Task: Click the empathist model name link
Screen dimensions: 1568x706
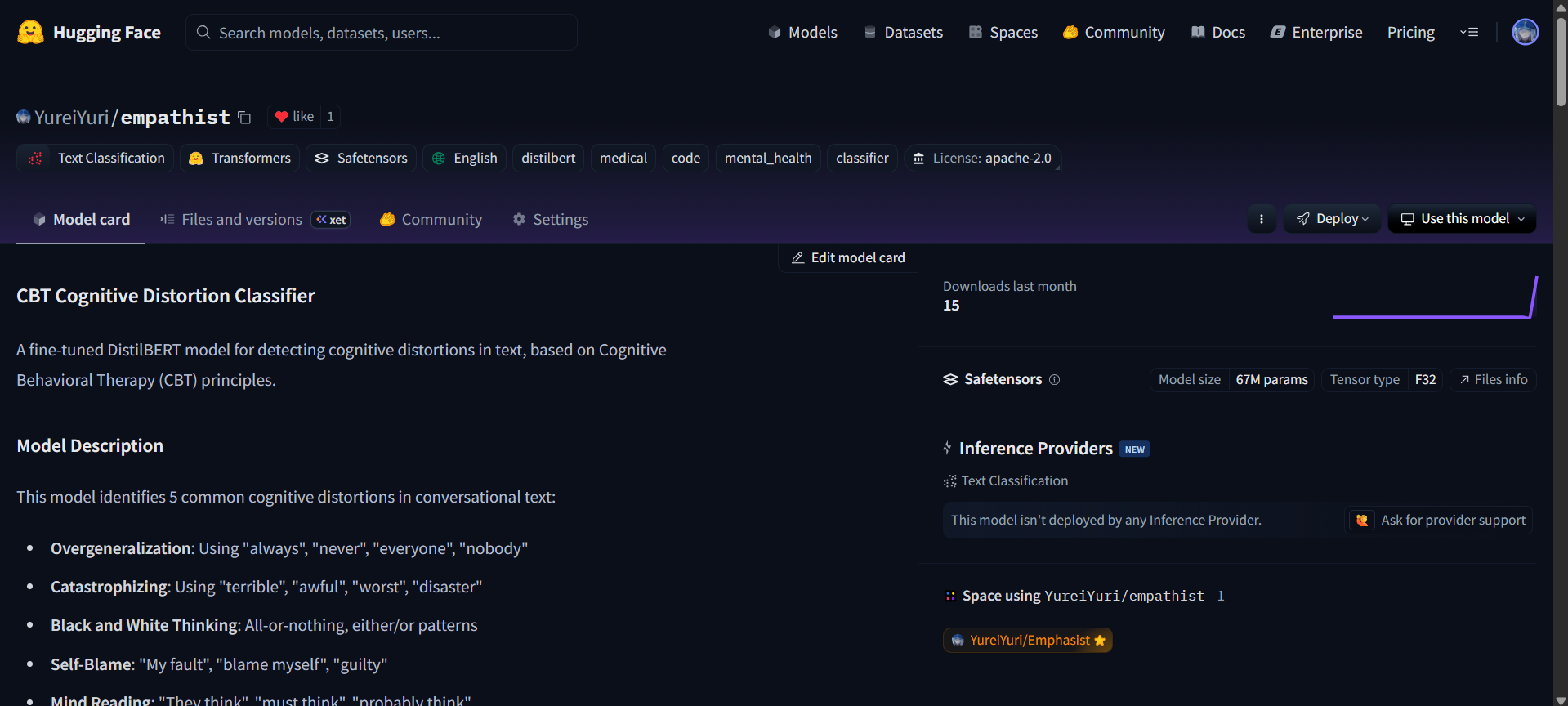Action: [x=176, y=118]
